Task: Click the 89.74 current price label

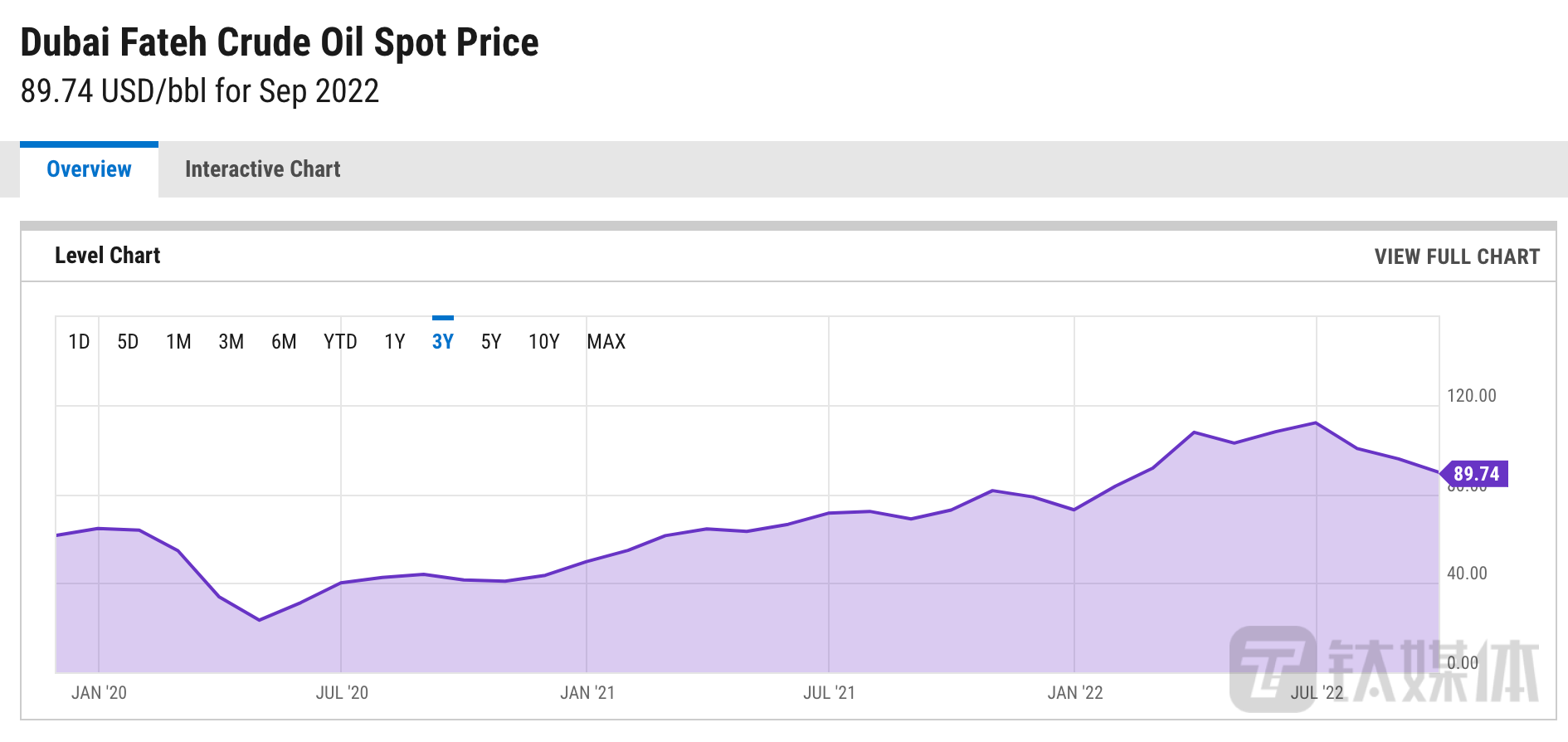Action: click(x=1476, y=474)
